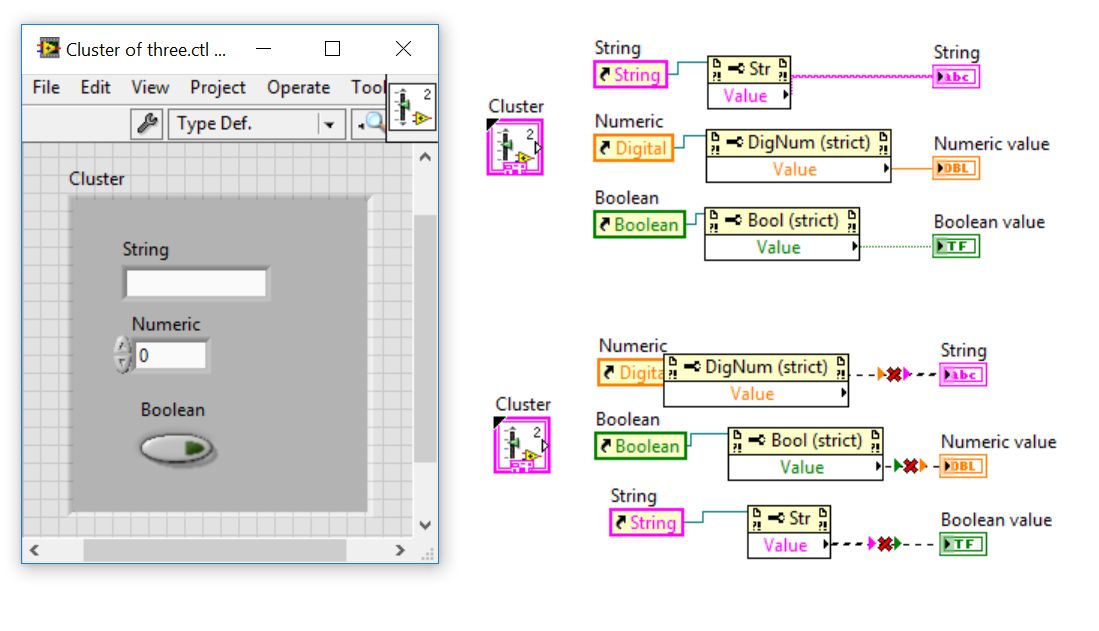The width and height of the screenshot is (1099, 631).
Task: Click the green Boolean reference in lower diagram
Action: 641,446
